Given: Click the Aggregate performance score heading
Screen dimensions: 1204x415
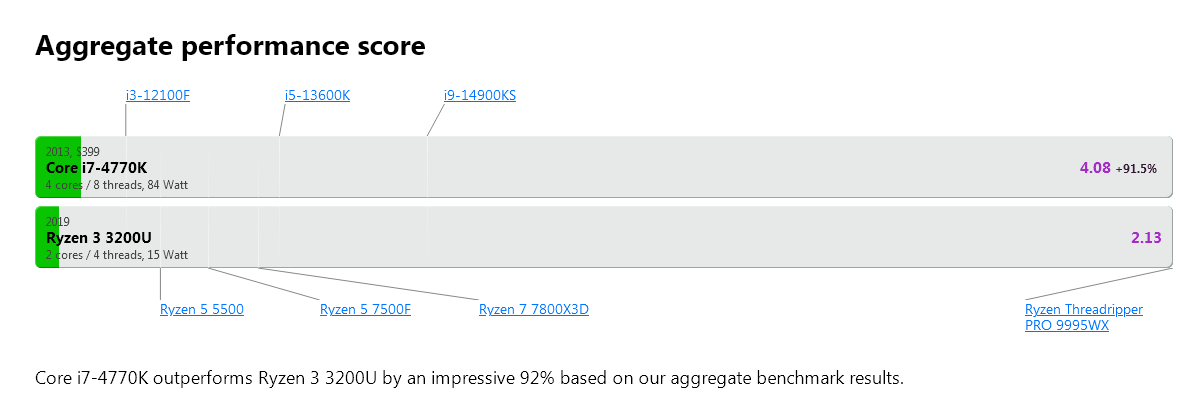Looking at the screenshot, I should pyautogui.click(x=230, y=46).
